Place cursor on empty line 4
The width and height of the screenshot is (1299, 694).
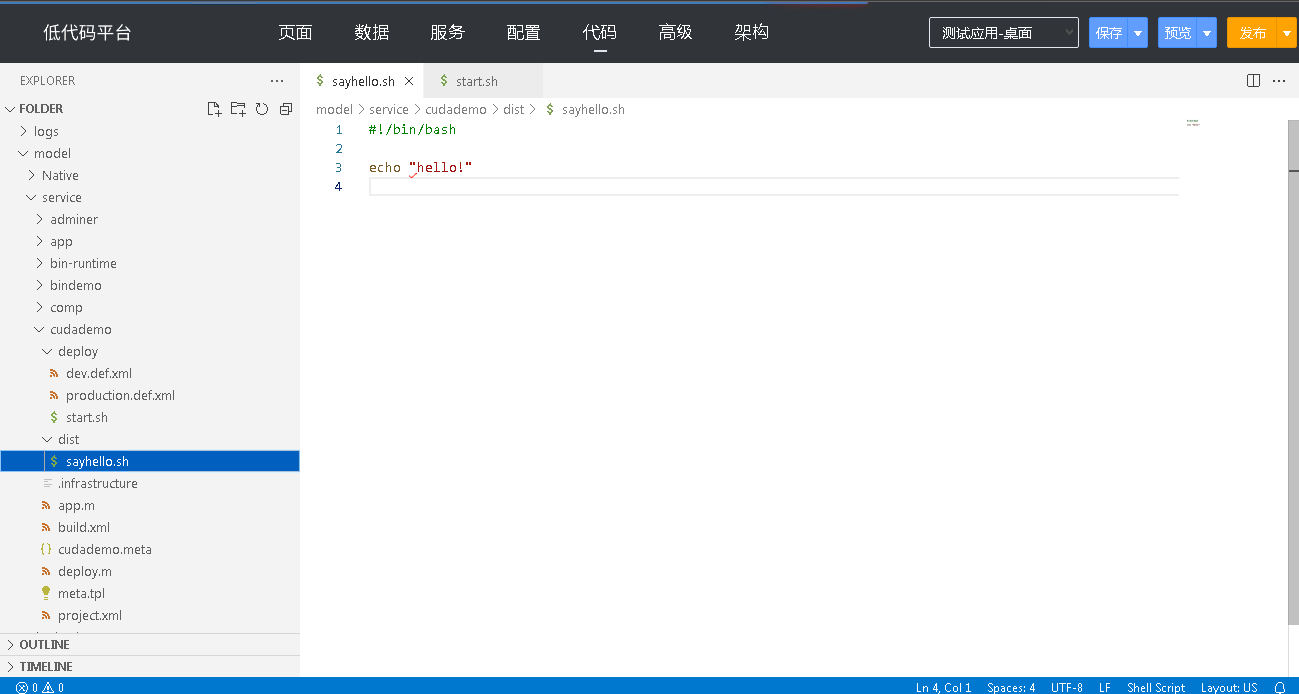(774, 187)
